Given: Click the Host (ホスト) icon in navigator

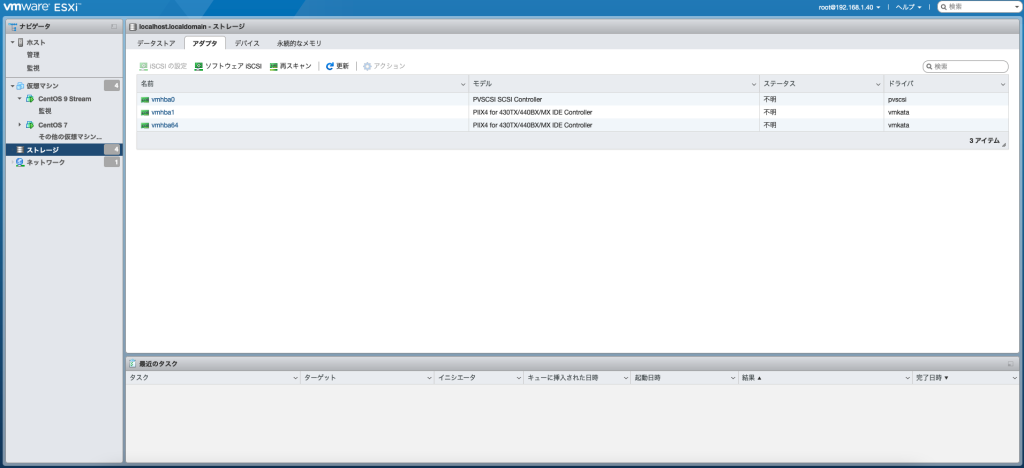Looking at the screenshot, I should 21,42.
